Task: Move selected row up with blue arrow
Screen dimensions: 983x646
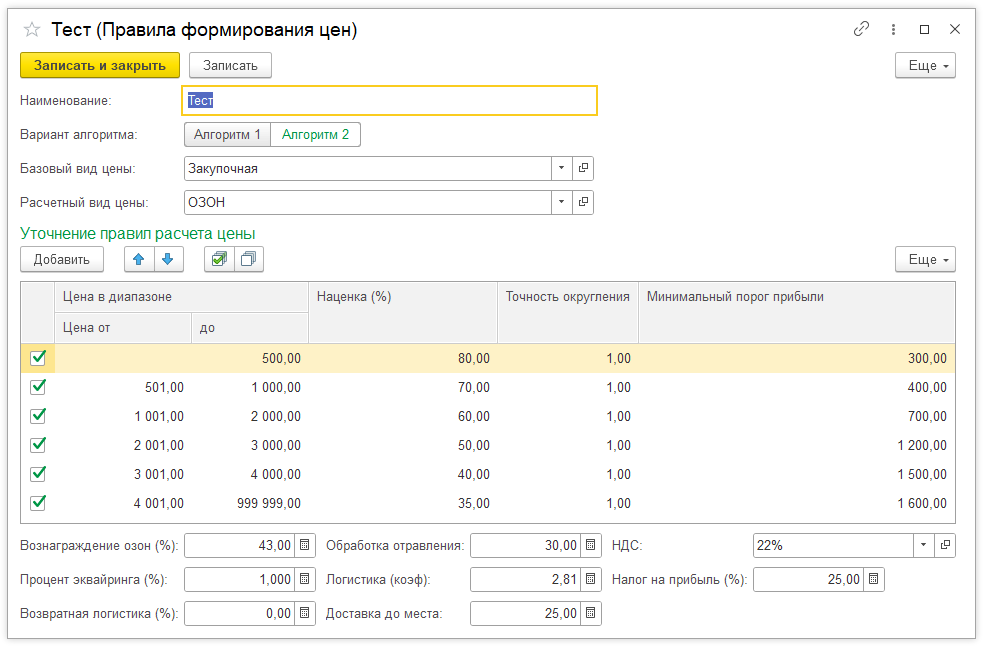Action: point(138,259)
